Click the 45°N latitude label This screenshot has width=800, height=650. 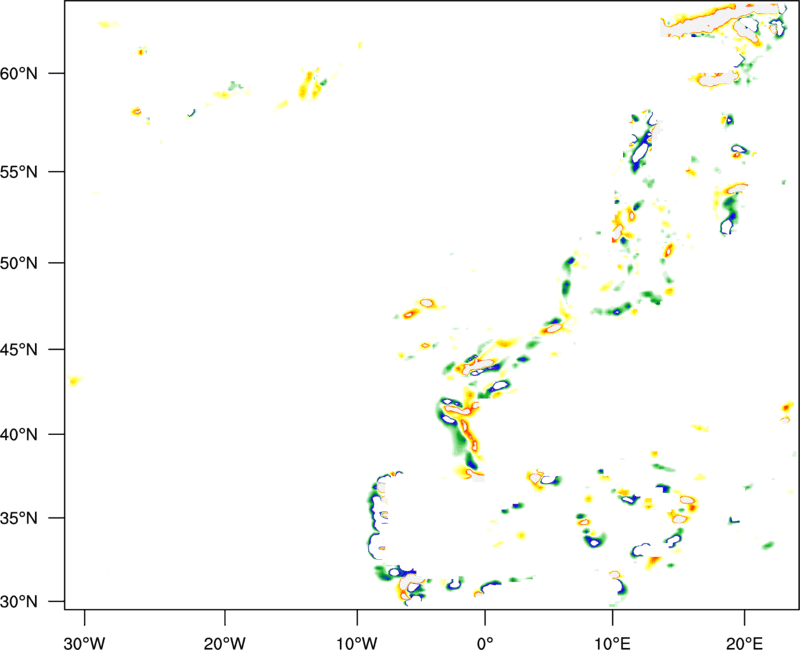(x=19, y=350)
